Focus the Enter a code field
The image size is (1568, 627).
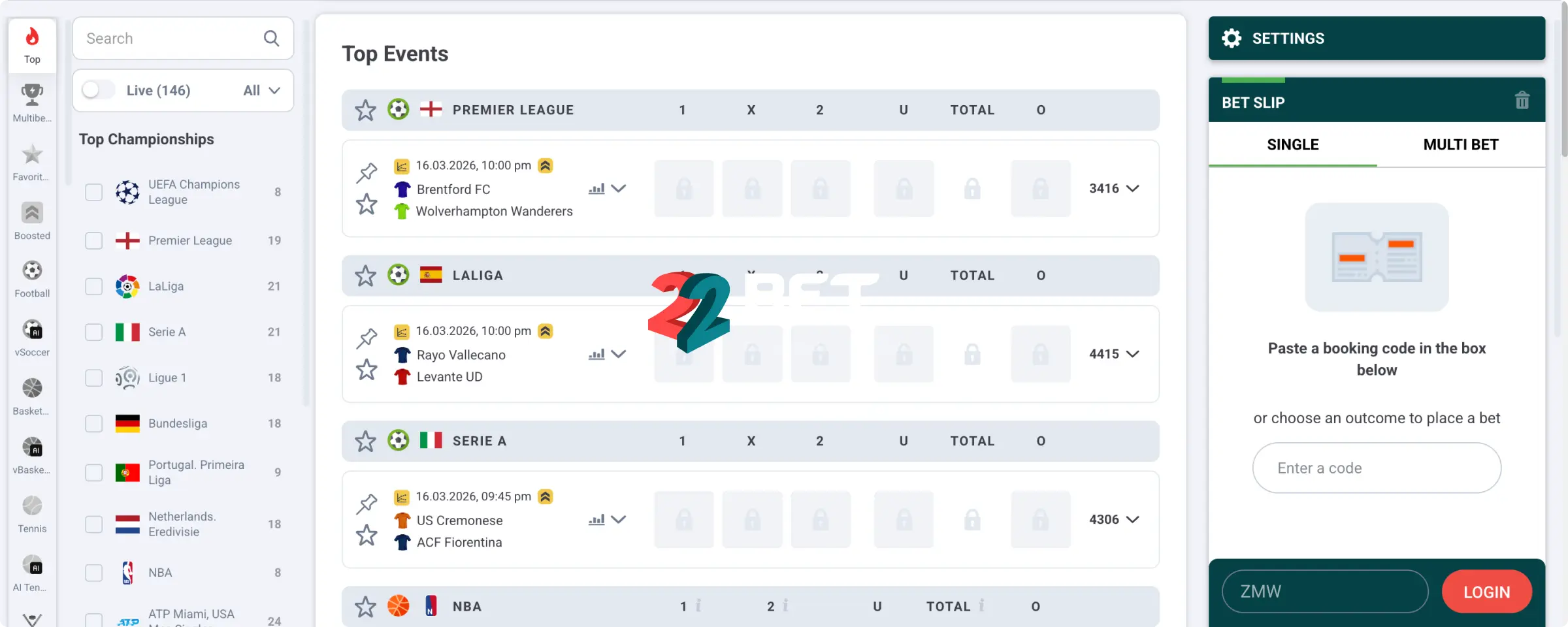[x=1377, y=468]
